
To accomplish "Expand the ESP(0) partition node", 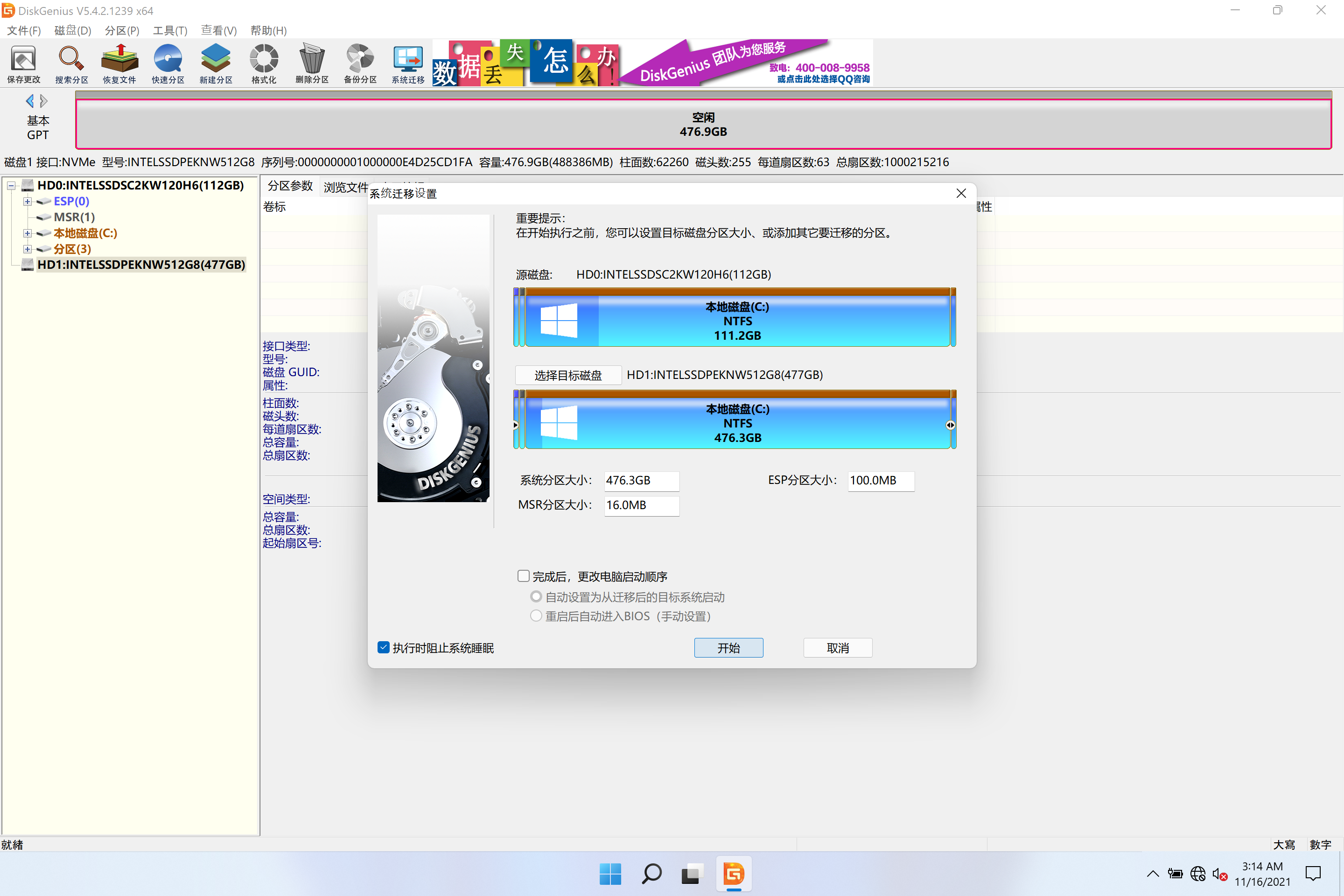I will (27, 201).
